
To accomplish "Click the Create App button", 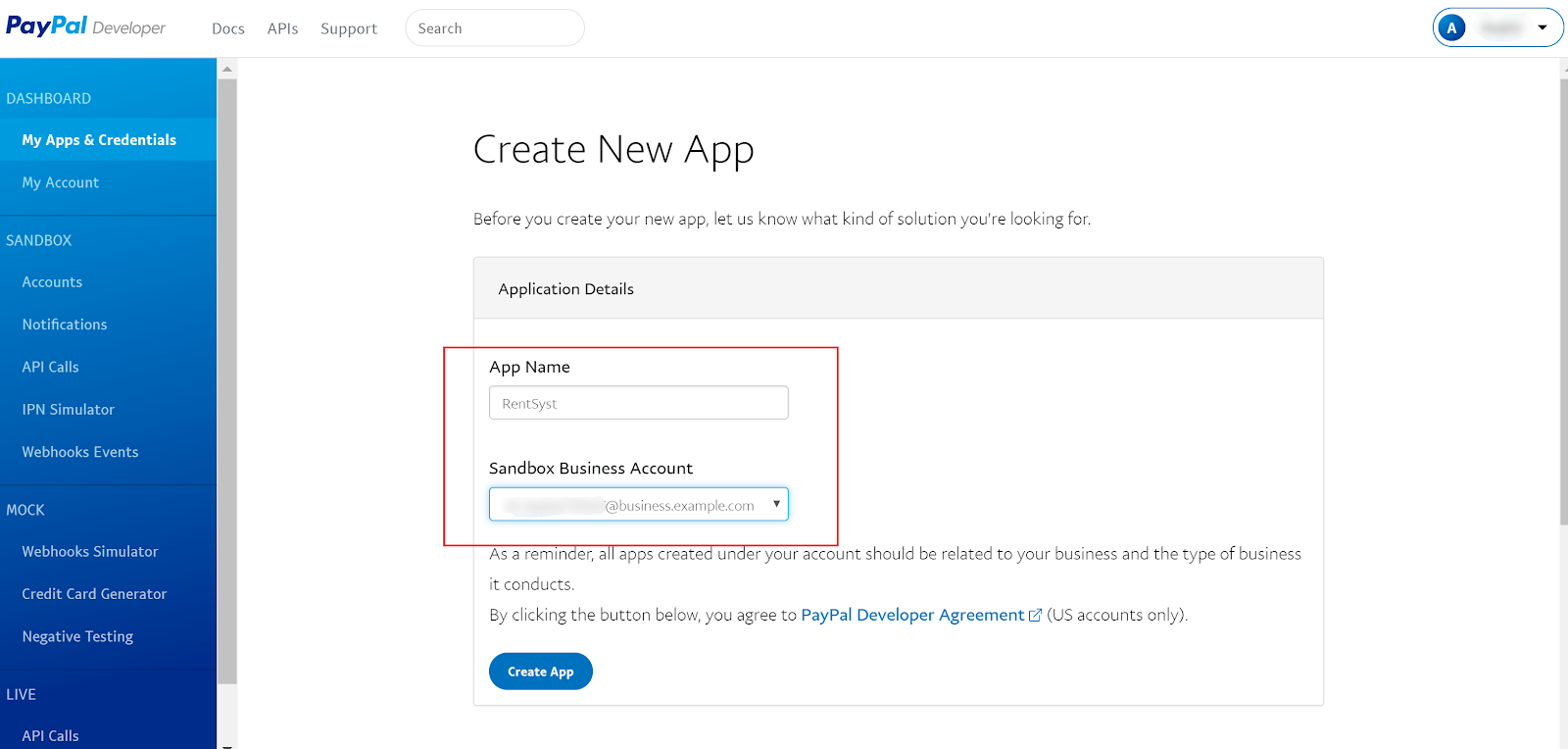I will point(540,672).
